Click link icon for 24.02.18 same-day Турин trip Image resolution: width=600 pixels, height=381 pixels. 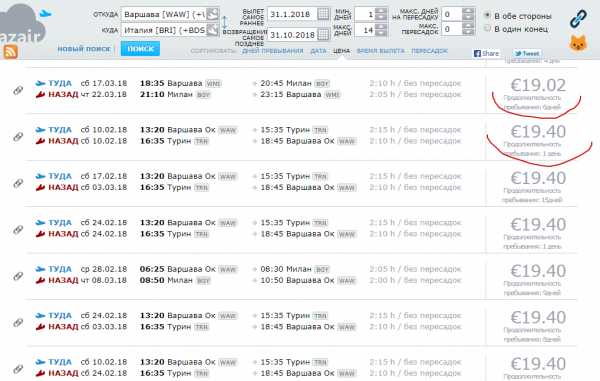pos(18,230)
